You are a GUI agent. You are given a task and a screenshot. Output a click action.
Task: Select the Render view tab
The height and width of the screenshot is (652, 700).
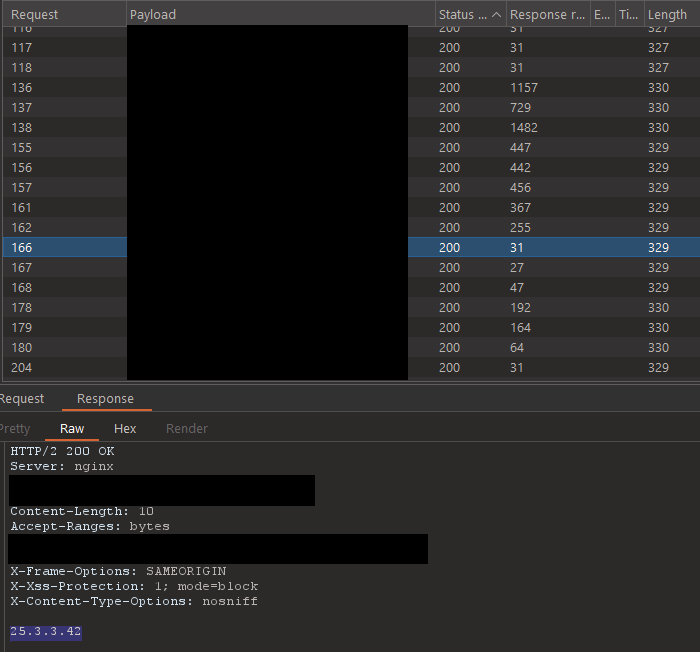pyautogui.click(x=187, y=429)
